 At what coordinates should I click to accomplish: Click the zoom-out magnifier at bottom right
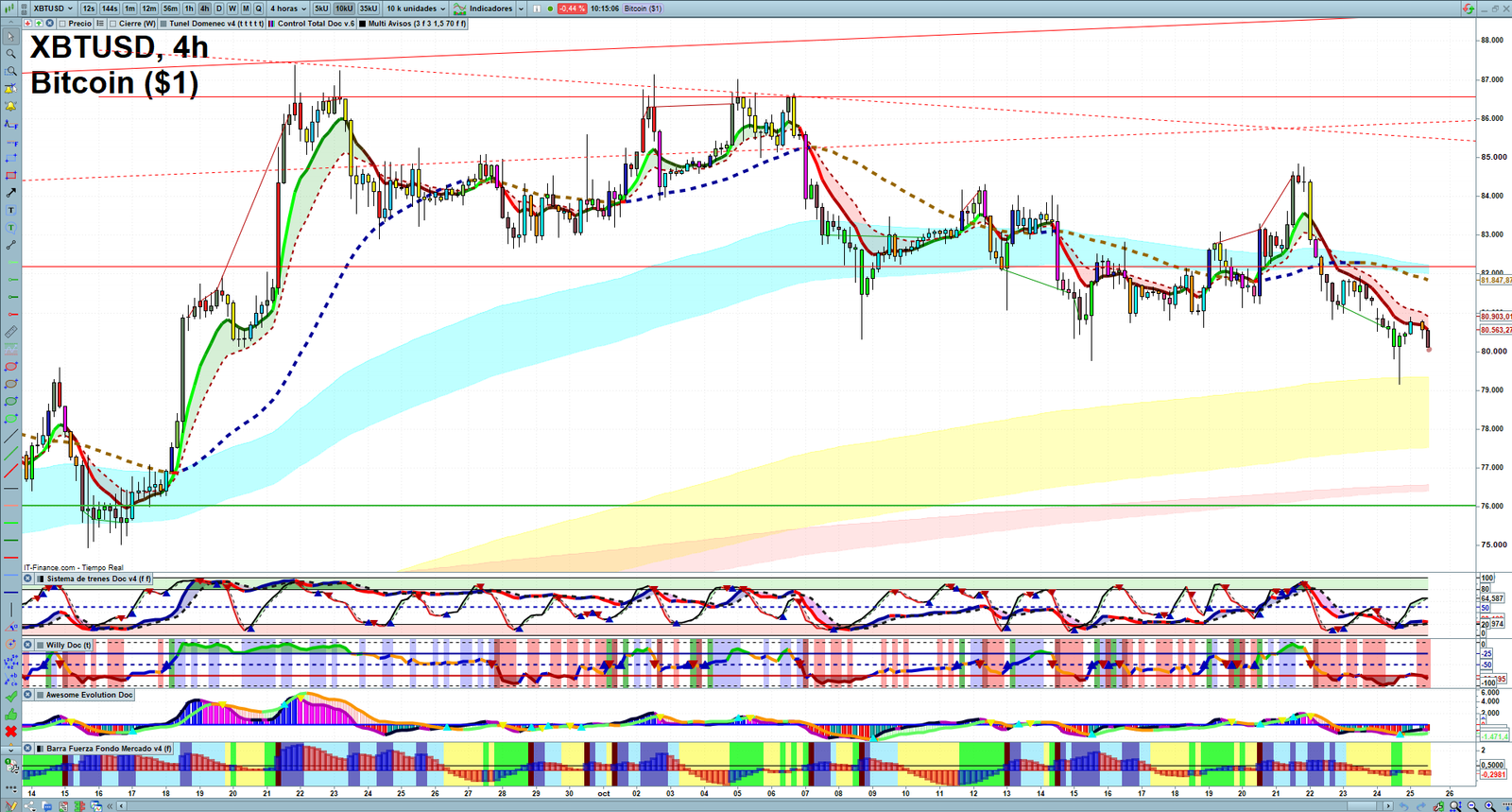click(x=1472, y=806)
